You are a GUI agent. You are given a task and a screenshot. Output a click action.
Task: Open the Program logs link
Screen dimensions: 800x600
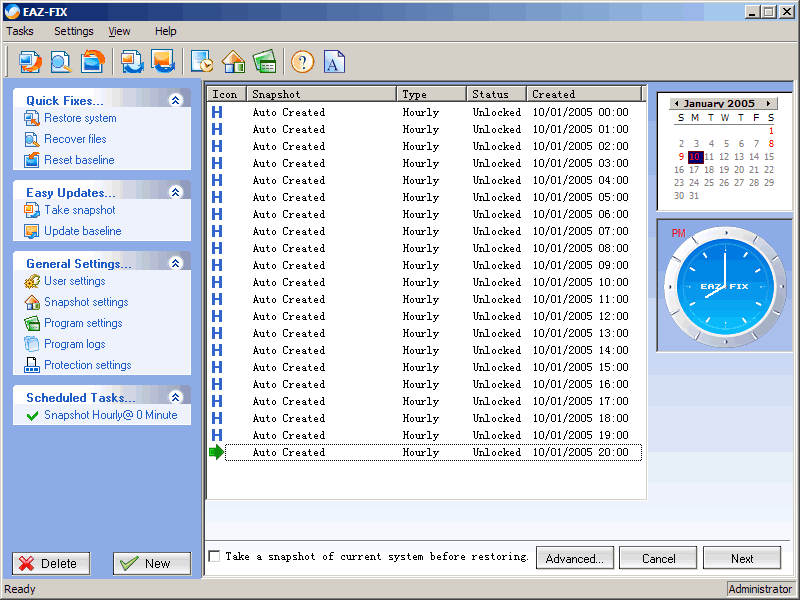74,344
